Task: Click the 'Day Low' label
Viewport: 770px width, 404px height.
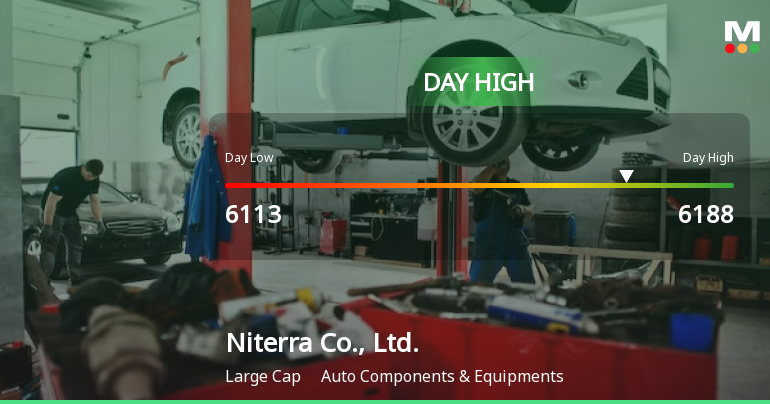Action: click(x=249, y=158)
